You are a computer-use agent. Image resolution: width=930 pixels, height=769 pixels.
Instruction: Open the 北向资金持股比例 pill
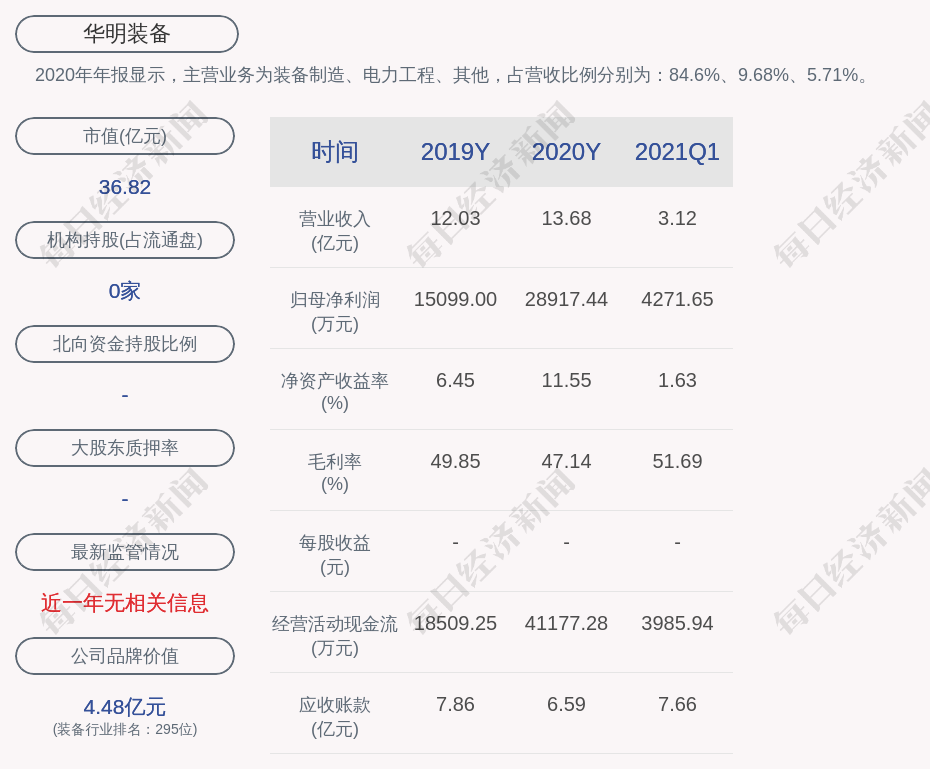point(125,344)
